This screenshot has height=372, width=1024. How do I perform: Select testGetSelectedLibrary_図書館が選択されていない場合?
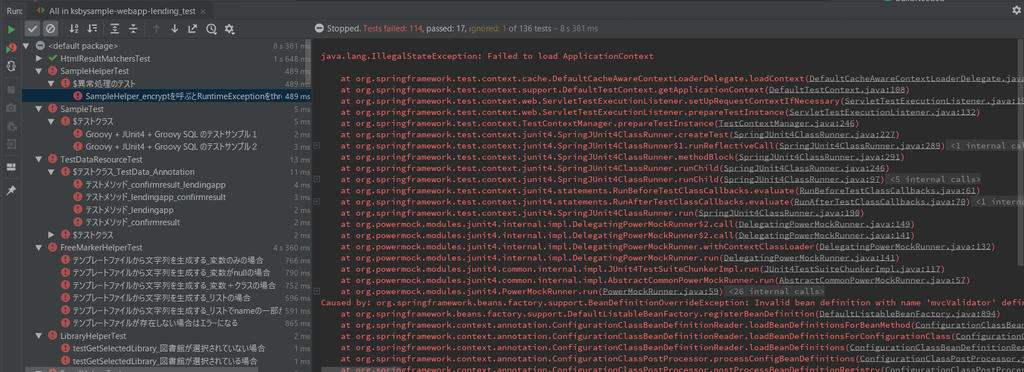tap(166, 348)
